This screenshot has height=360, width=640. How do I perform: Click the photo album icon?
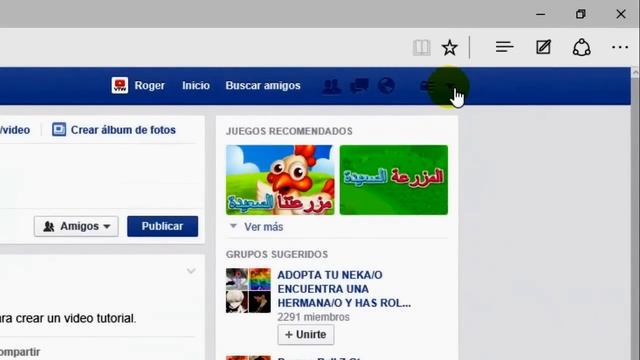(59, 129)
